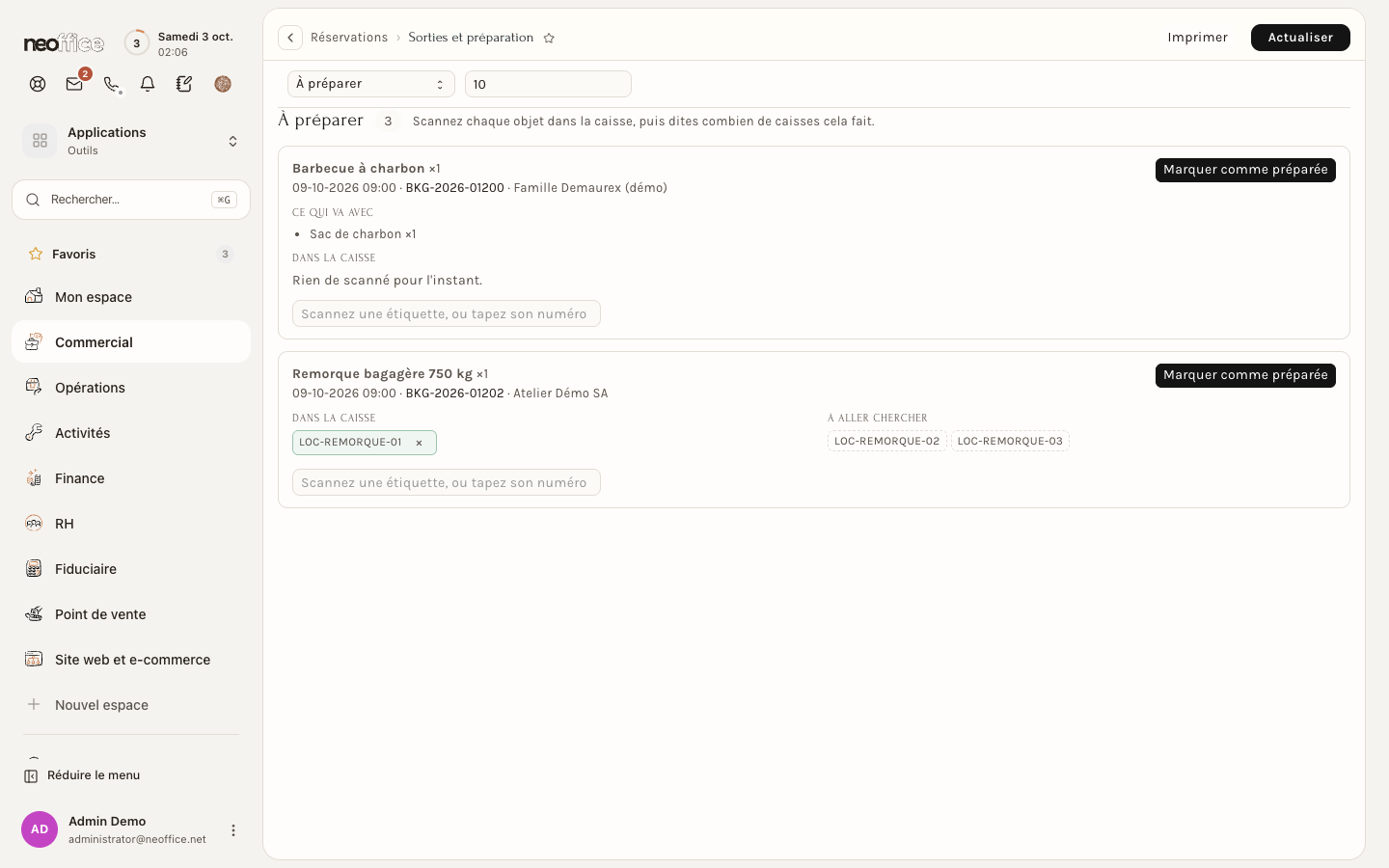This screenshot has height=868, width=1389.
Task: Select the LOC-REMORQUE-02 tag
Action: [x=886, y=441]
